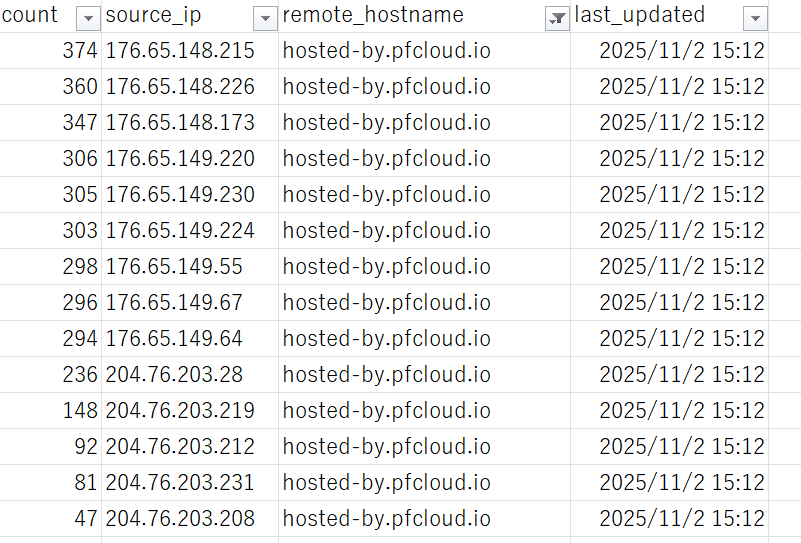Select the hostname cell beside IP 176.65.149.224

click(x=387, y=231)
